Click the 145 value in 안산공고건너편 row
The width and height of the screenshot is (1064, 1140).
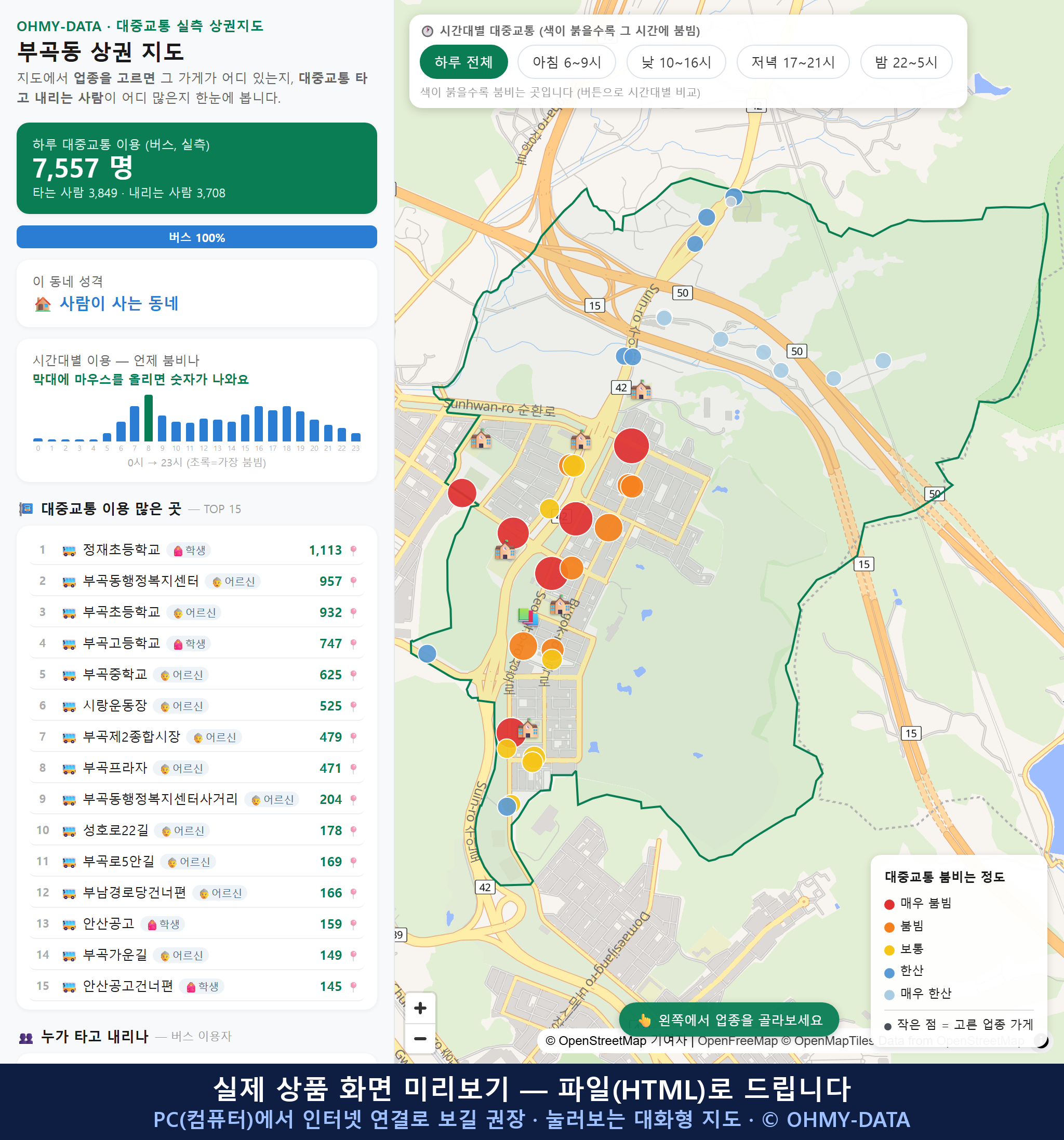[330, 986]
